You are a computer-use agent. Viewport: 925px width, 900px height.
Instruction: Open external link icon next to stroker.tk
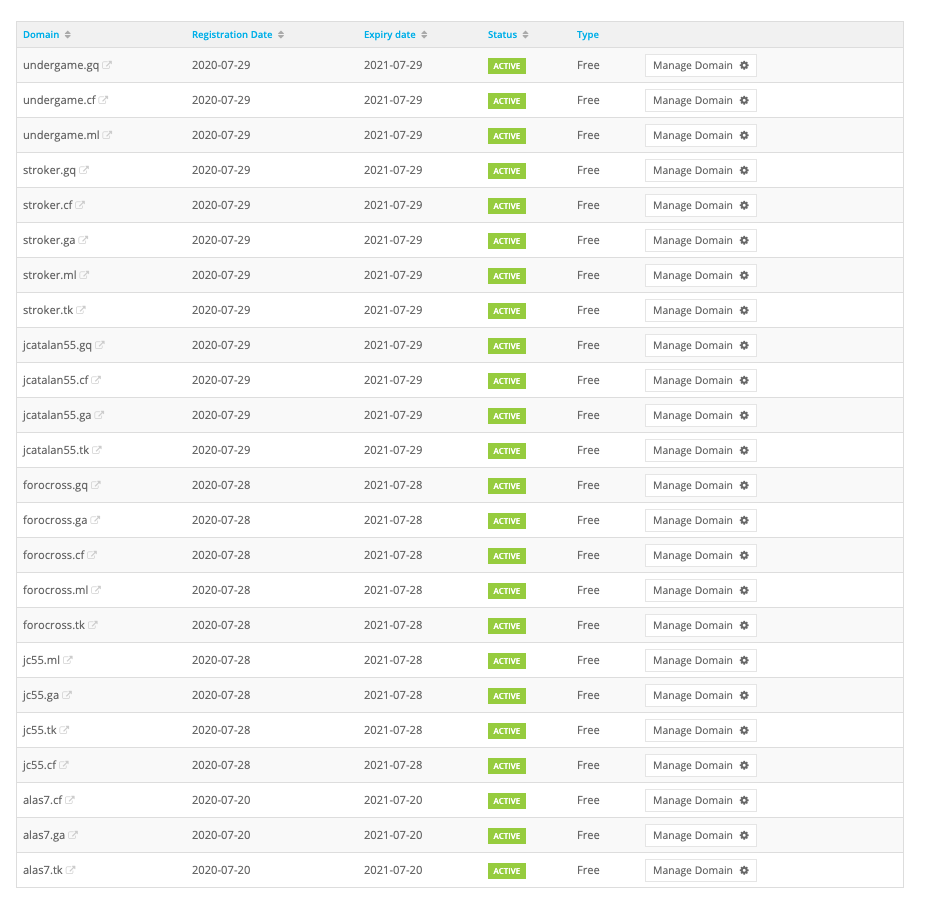point(81,310)
